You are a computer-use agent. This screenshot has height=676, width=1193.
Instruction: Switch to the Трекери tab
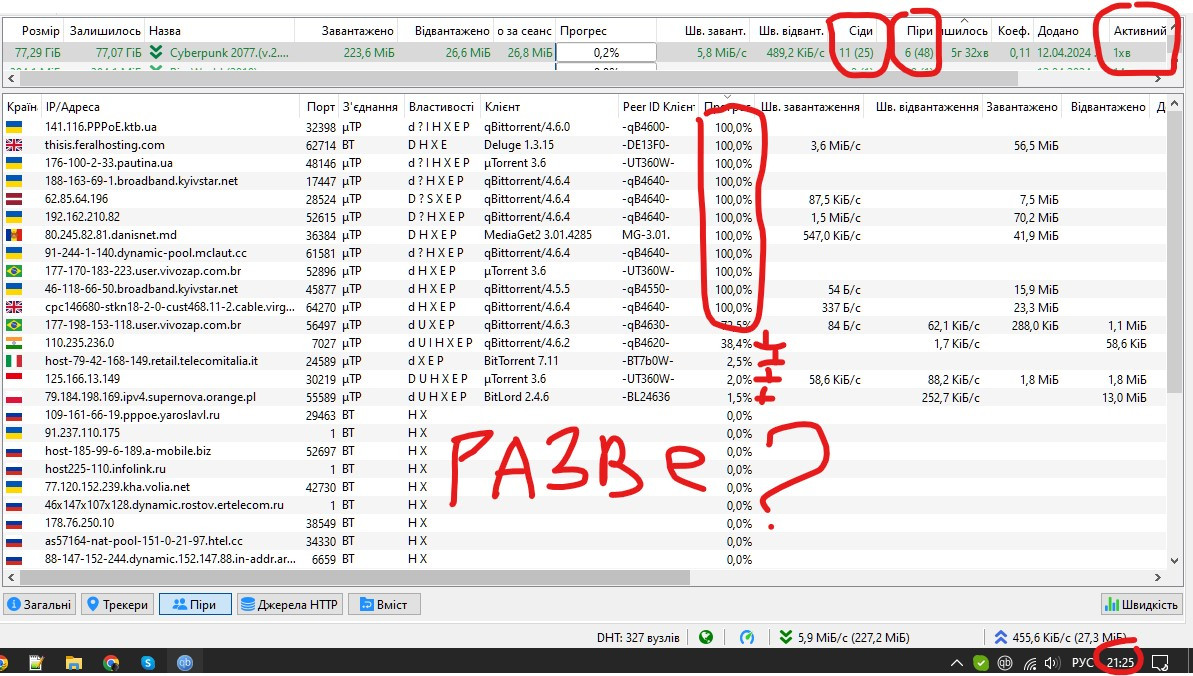click(x=118, y=604)
